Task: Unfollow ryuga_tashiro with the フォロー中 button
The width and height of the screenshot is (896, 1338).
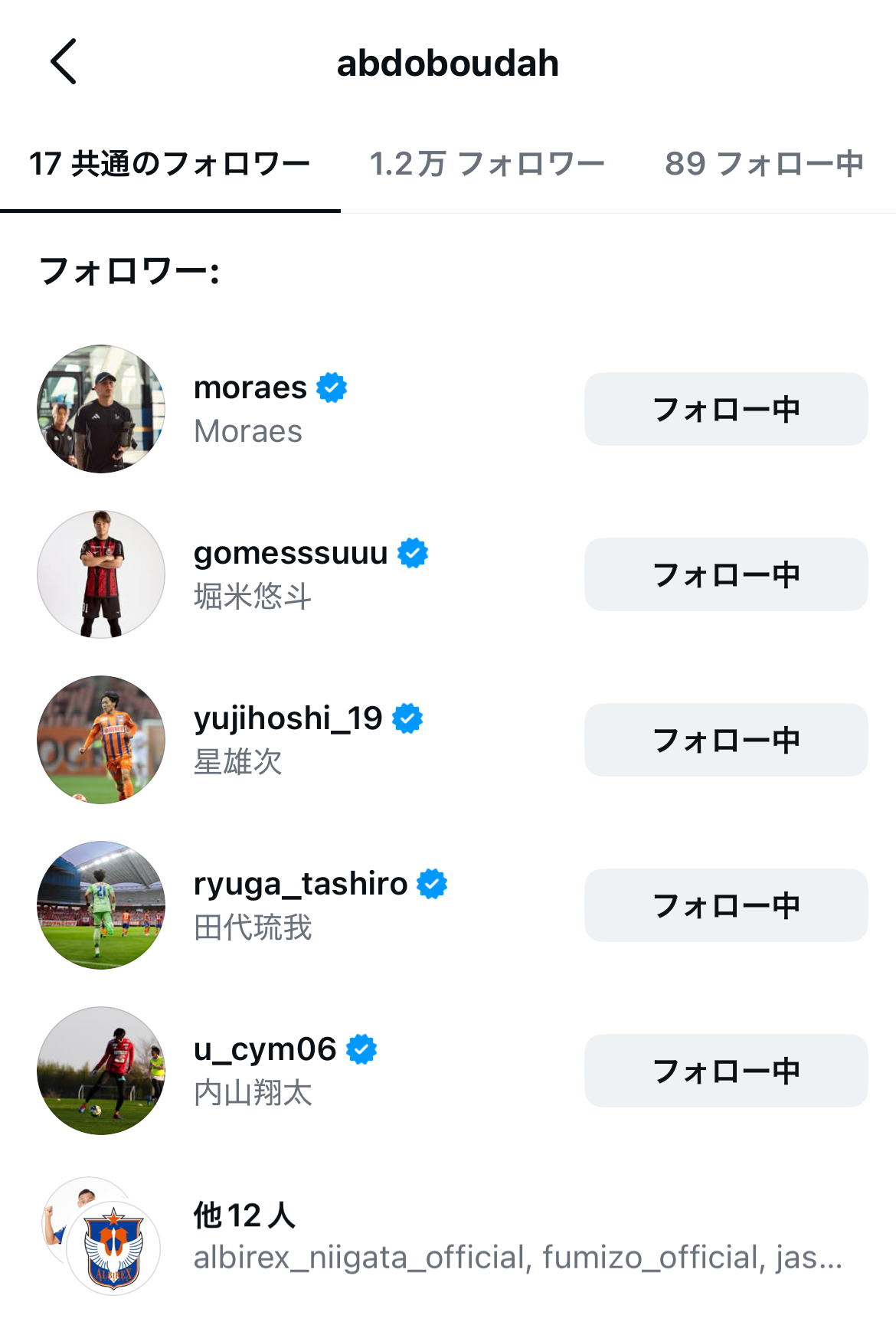Action: click(725, 905)
